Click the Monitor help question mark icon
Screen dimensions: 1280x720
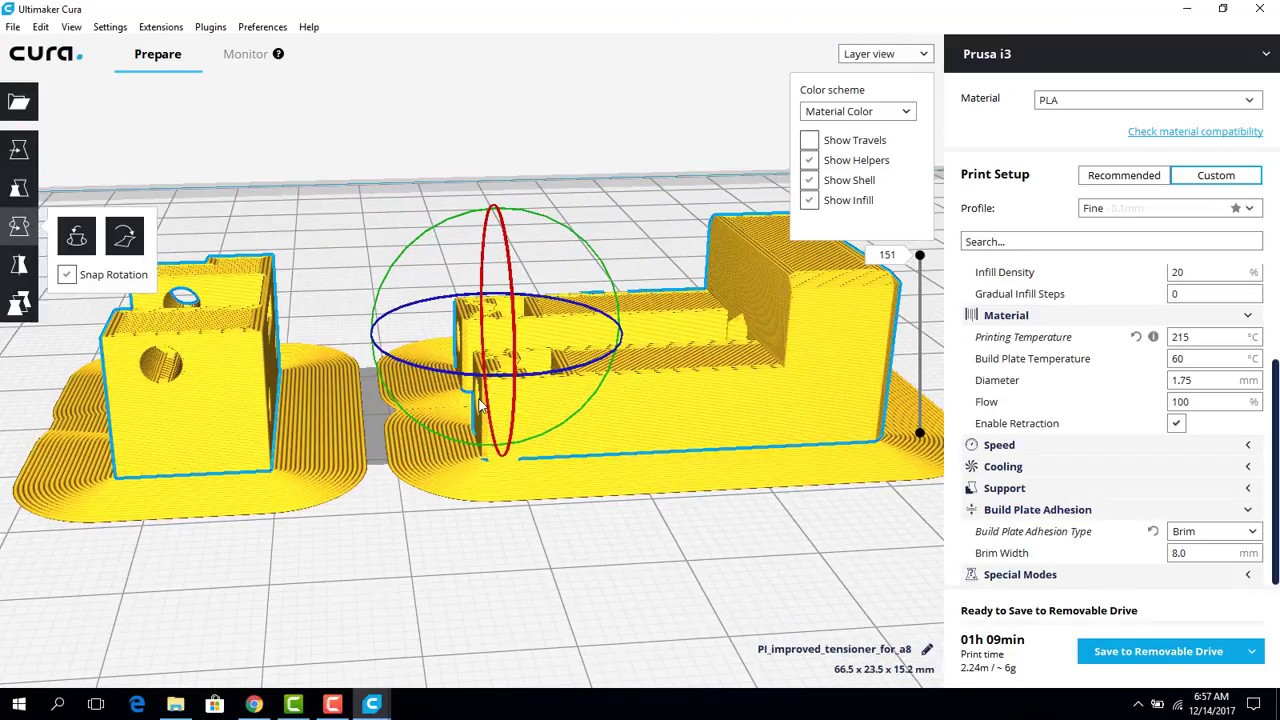(x=278, y=54)
